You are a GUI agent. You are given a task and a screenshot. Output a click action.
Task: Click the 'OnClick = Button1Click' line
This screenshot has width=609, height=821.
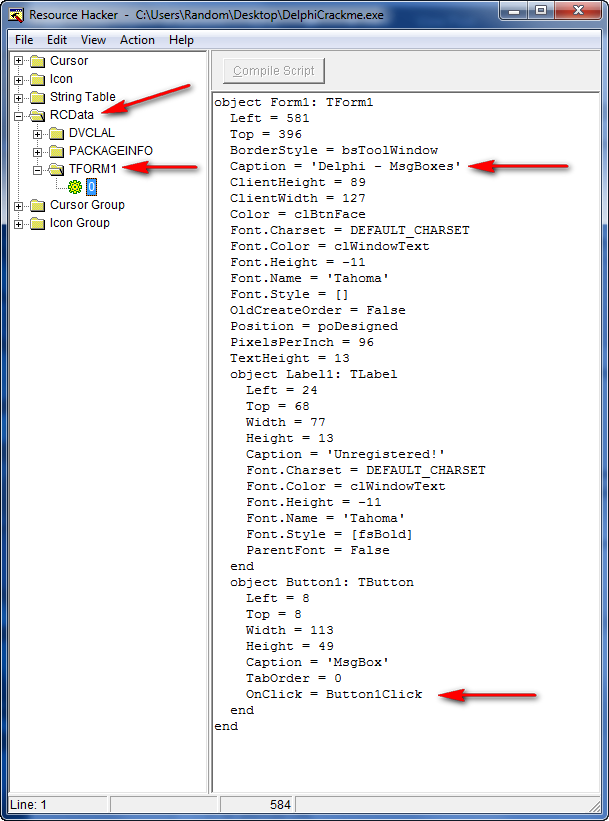(334, 694)
